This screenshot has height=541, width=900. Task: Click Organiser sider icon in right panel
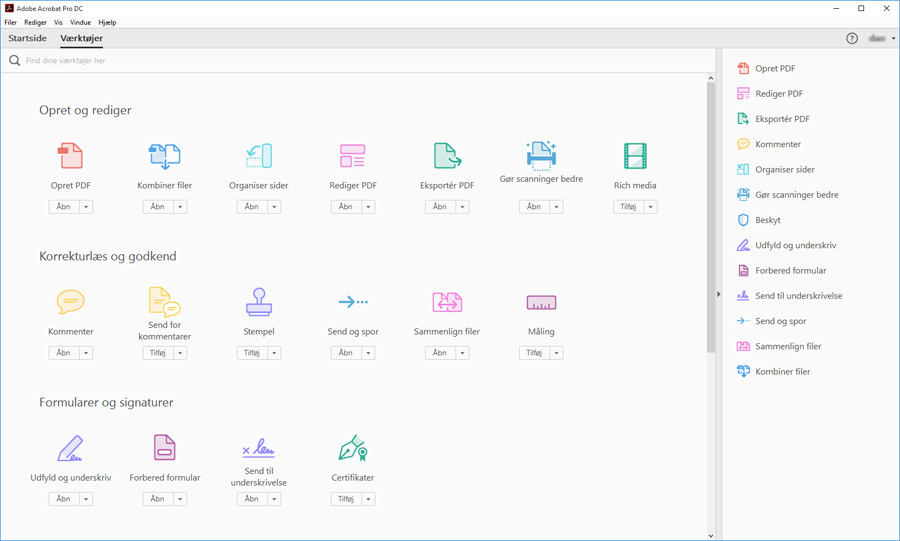(x=743, y=169)
